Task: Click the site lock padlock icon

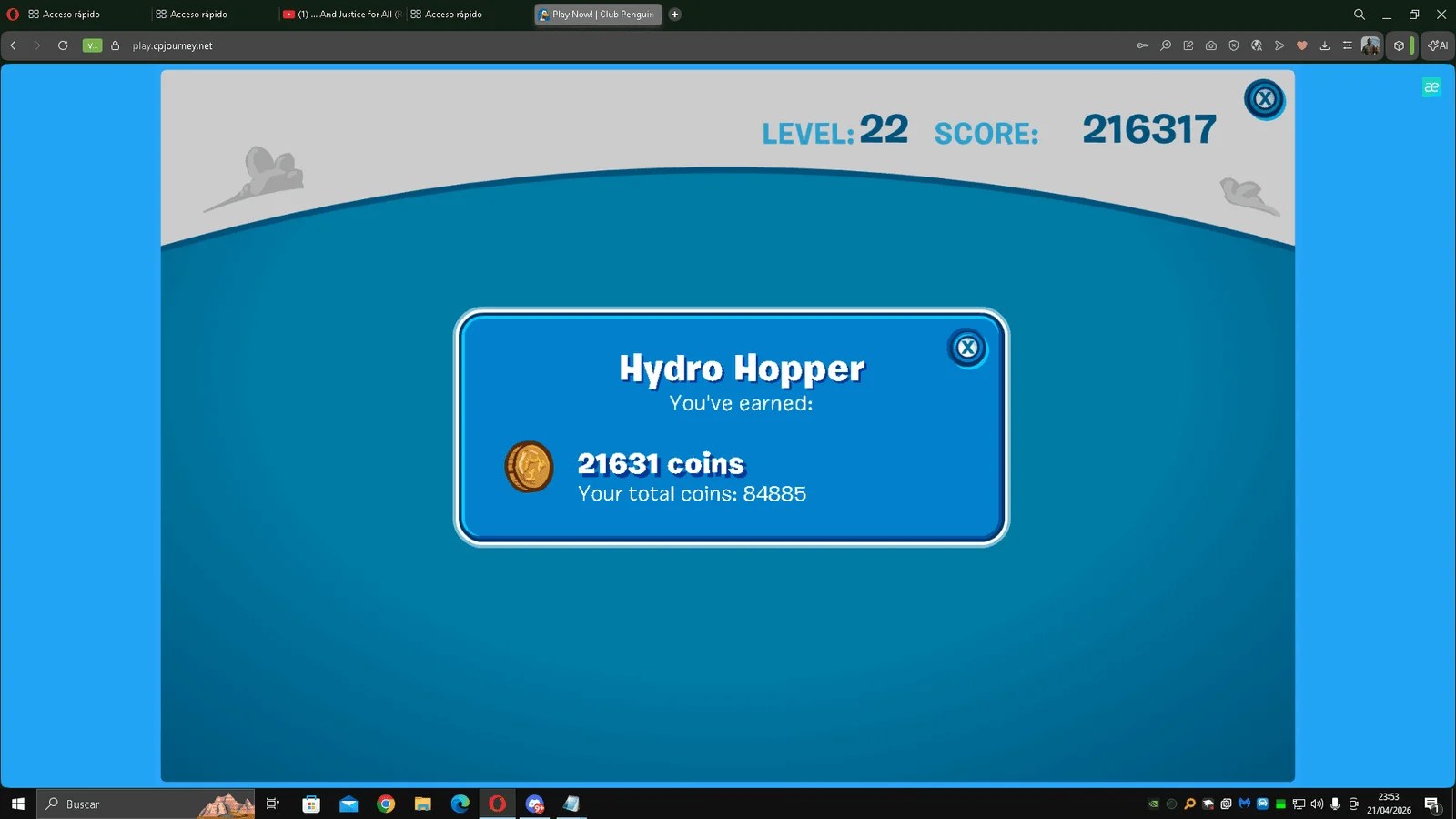Action: tap(116, 45)
